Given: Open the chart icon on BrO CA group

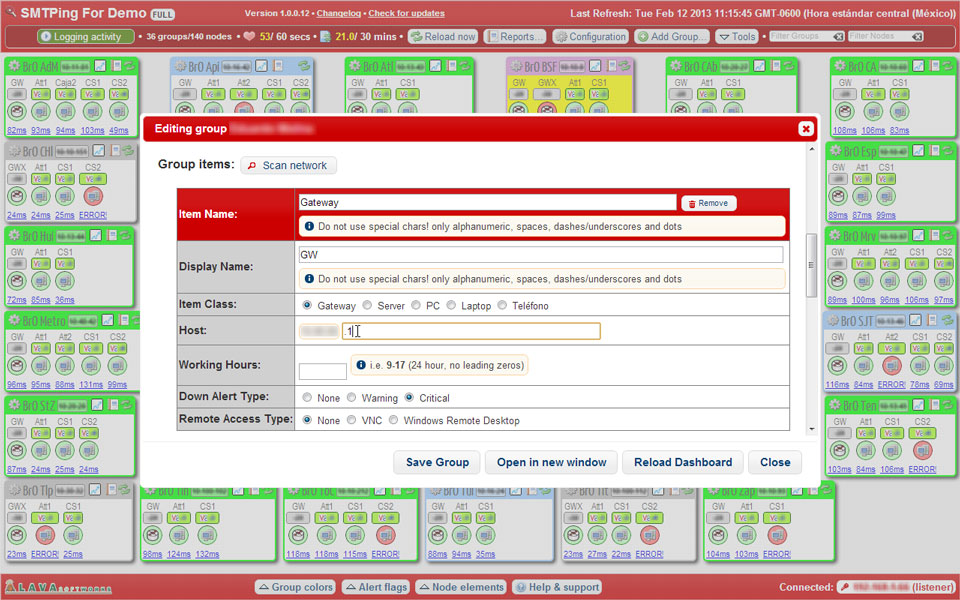Looking at the screenshot, I should tap(916, 66).
